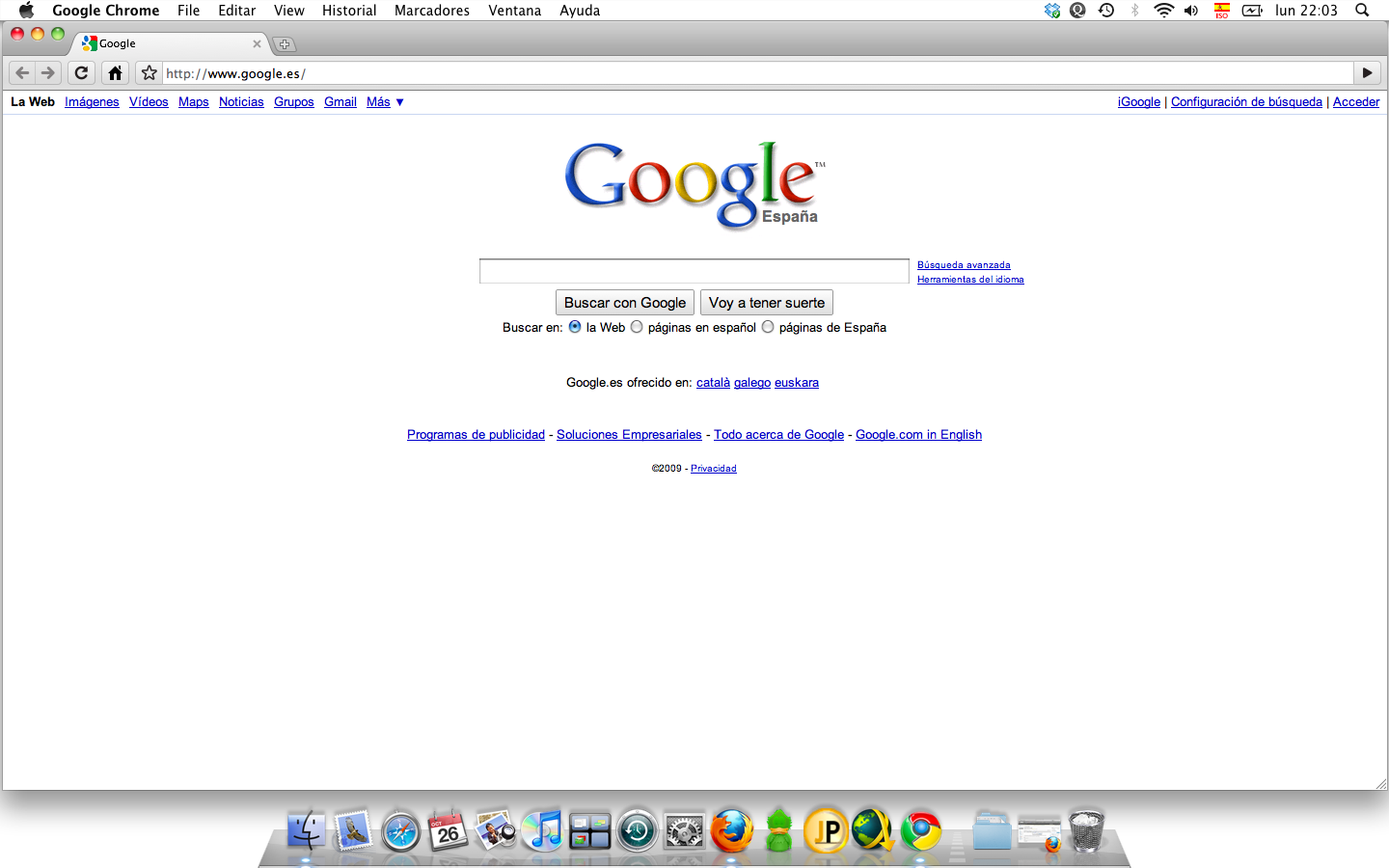The height and width of the screenshot is (868, 1389).
Task: Open the iGoogle link
Action: pos(1139,102)
